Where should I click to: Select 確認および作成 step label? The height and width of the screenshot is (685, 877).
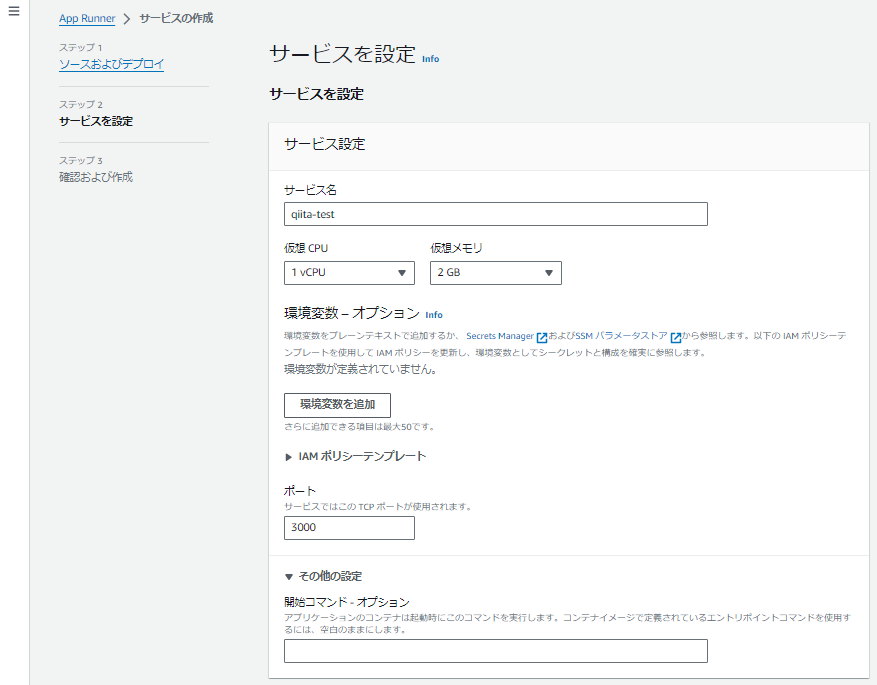[96, 177]
